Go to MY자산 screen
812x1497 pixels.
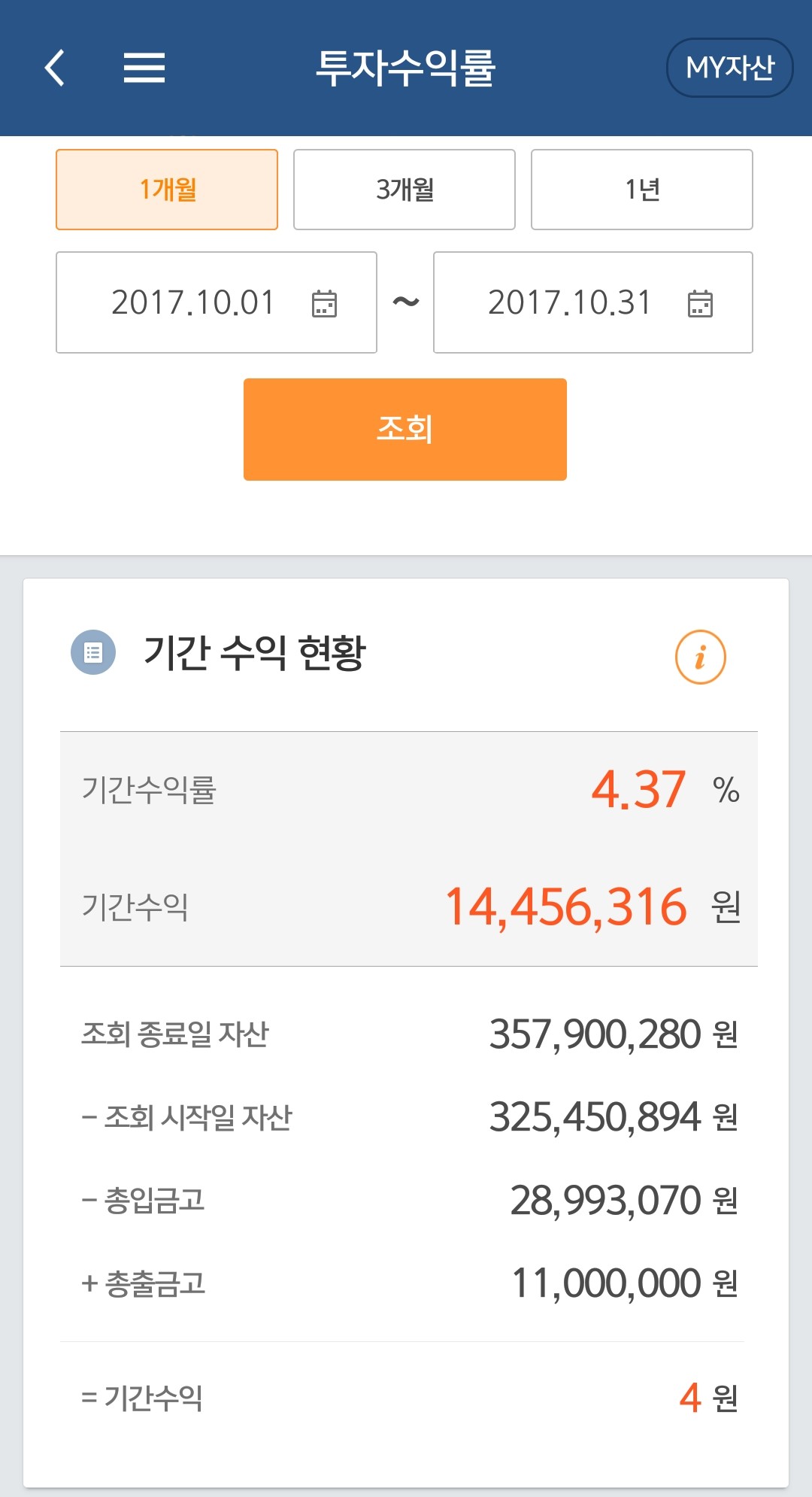728,68
